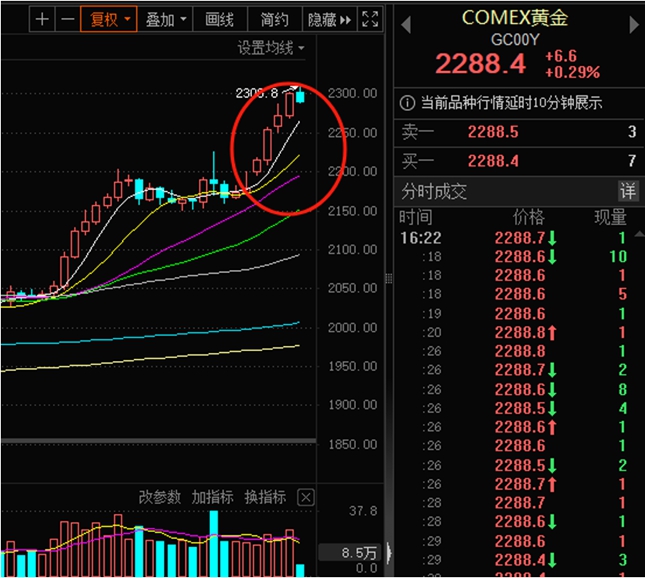Go to previous instrument with left arrow
This screenshot has width=645, height=578.
coord(406,24)
